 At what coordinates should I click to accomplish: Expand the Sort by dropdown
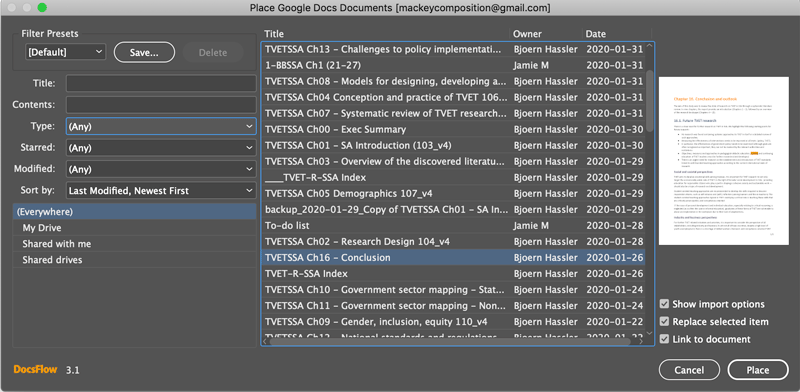[161, 190]
